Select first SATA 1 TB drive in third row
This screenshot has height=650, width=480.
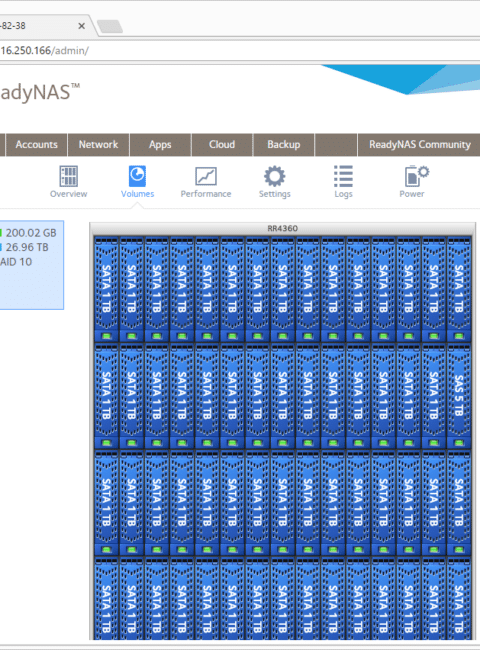coord(107,503)
